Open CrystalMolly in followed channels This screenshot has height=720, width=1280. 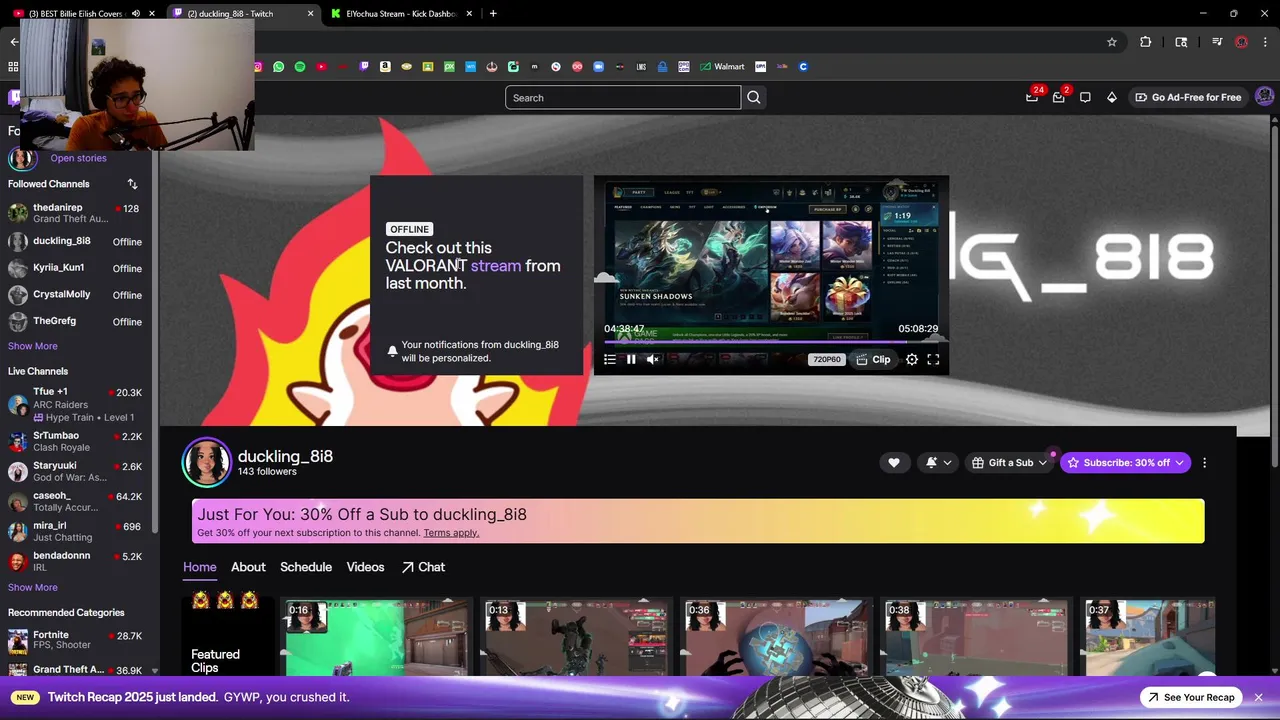tap(76, 295)
